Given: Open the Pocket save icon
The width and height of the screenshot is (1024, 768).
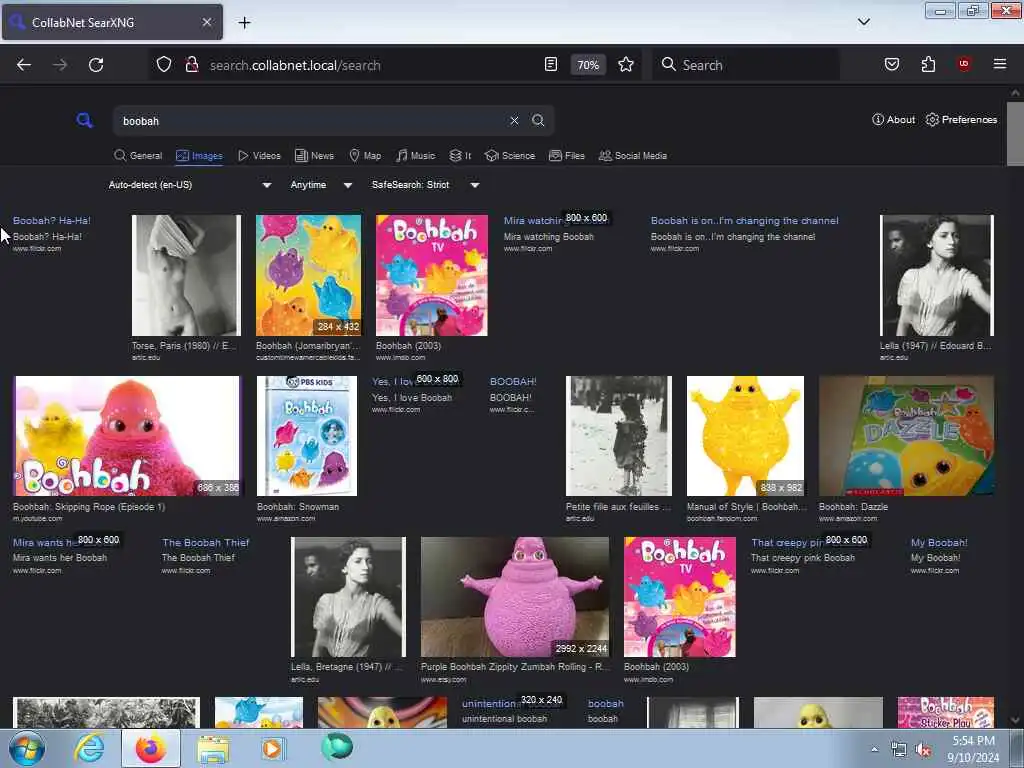Looking at the screenshot, I should point(891,64).
